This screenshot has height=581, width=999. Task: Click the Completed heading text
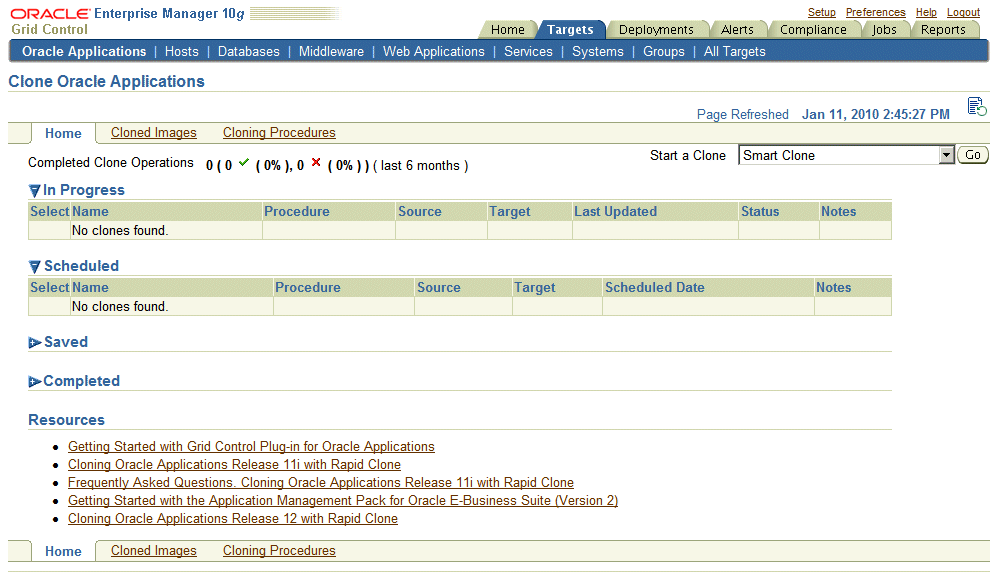(82, 381)
